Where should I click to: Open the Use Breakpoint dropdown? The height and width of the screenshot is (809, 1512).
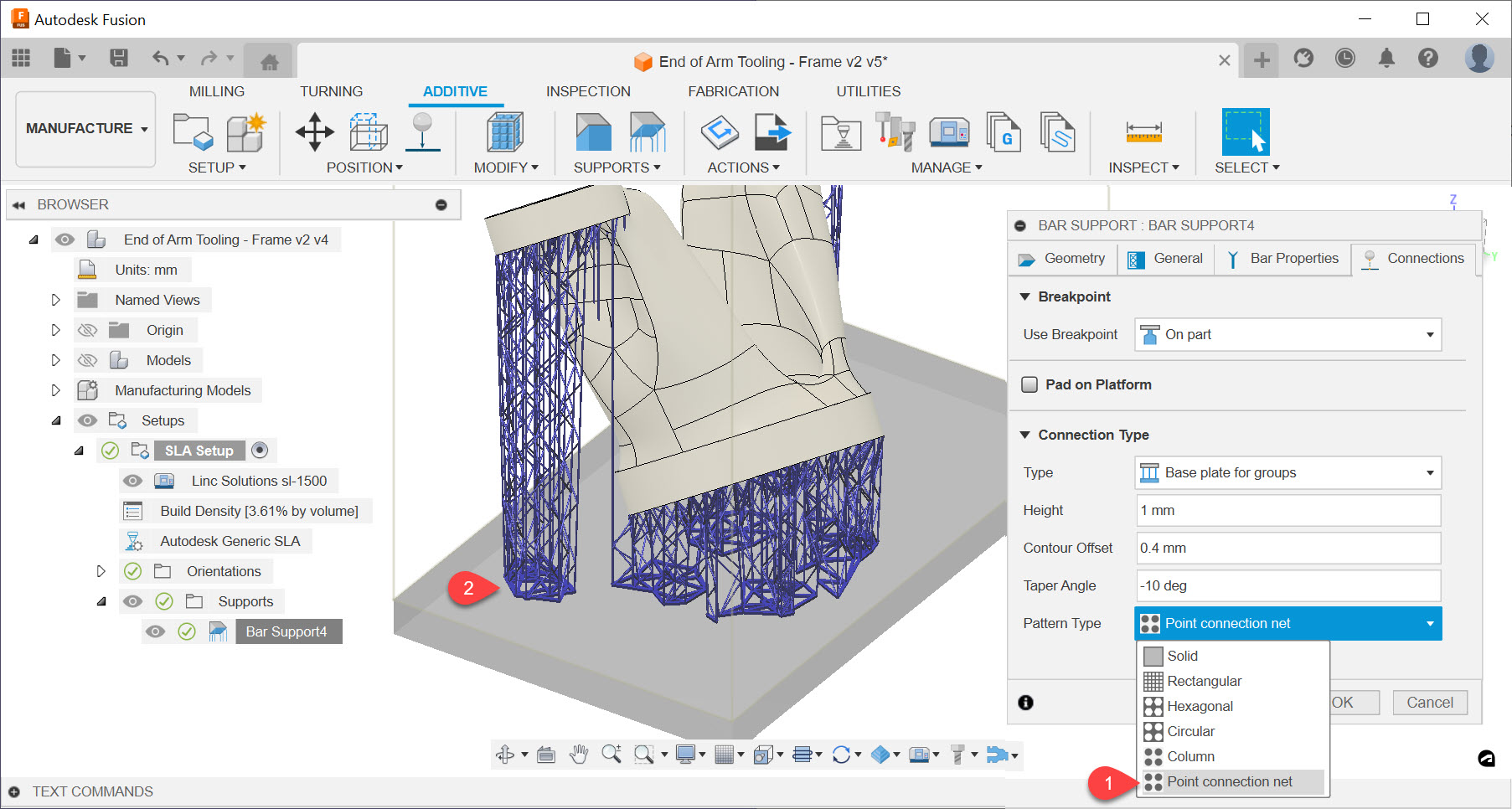[1288, 334]
